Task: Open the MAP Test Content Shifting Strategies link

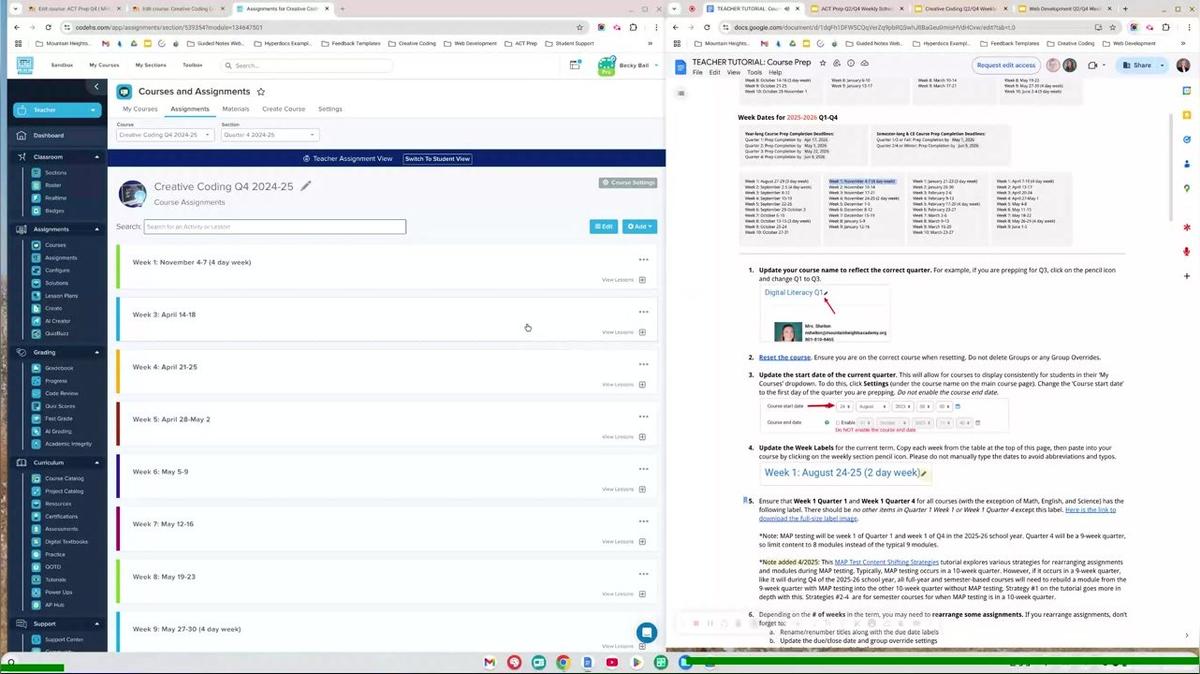Action: point(887,562)
